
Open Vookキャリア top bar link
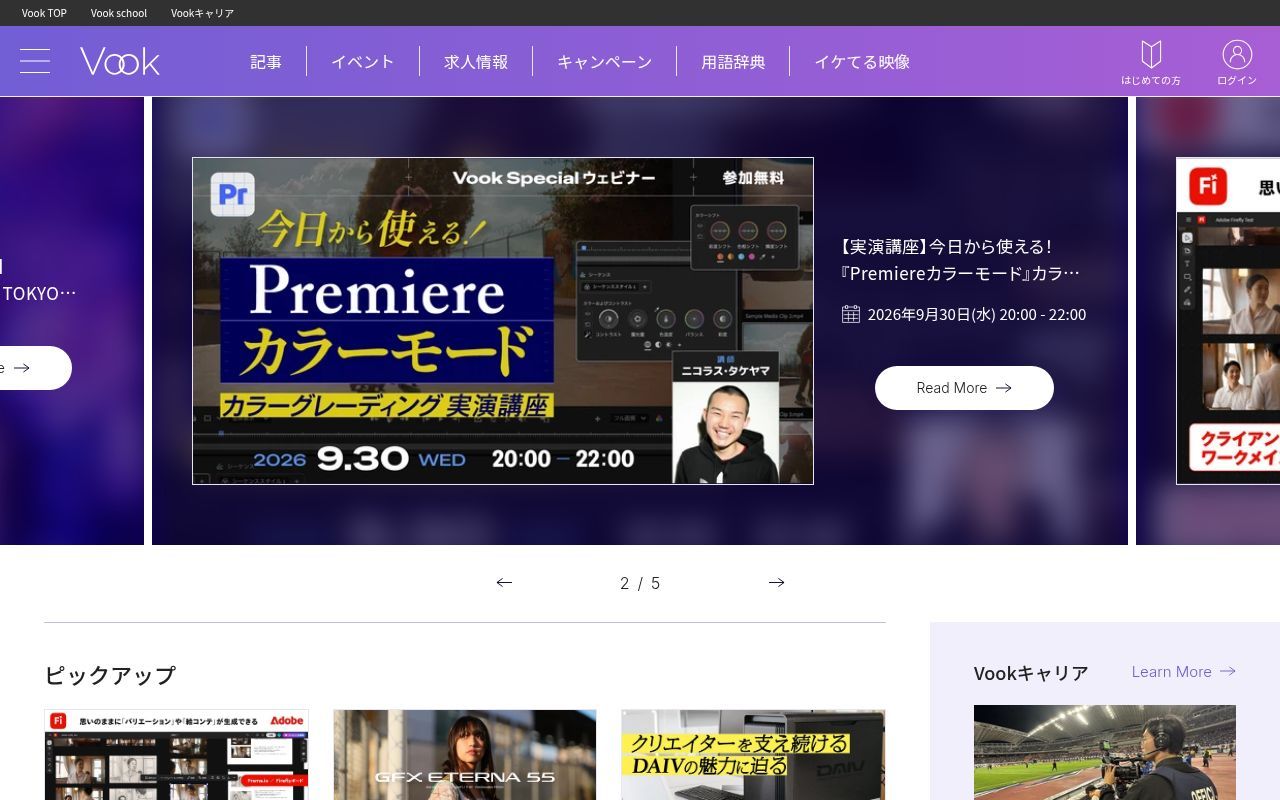tap(202, 13)
